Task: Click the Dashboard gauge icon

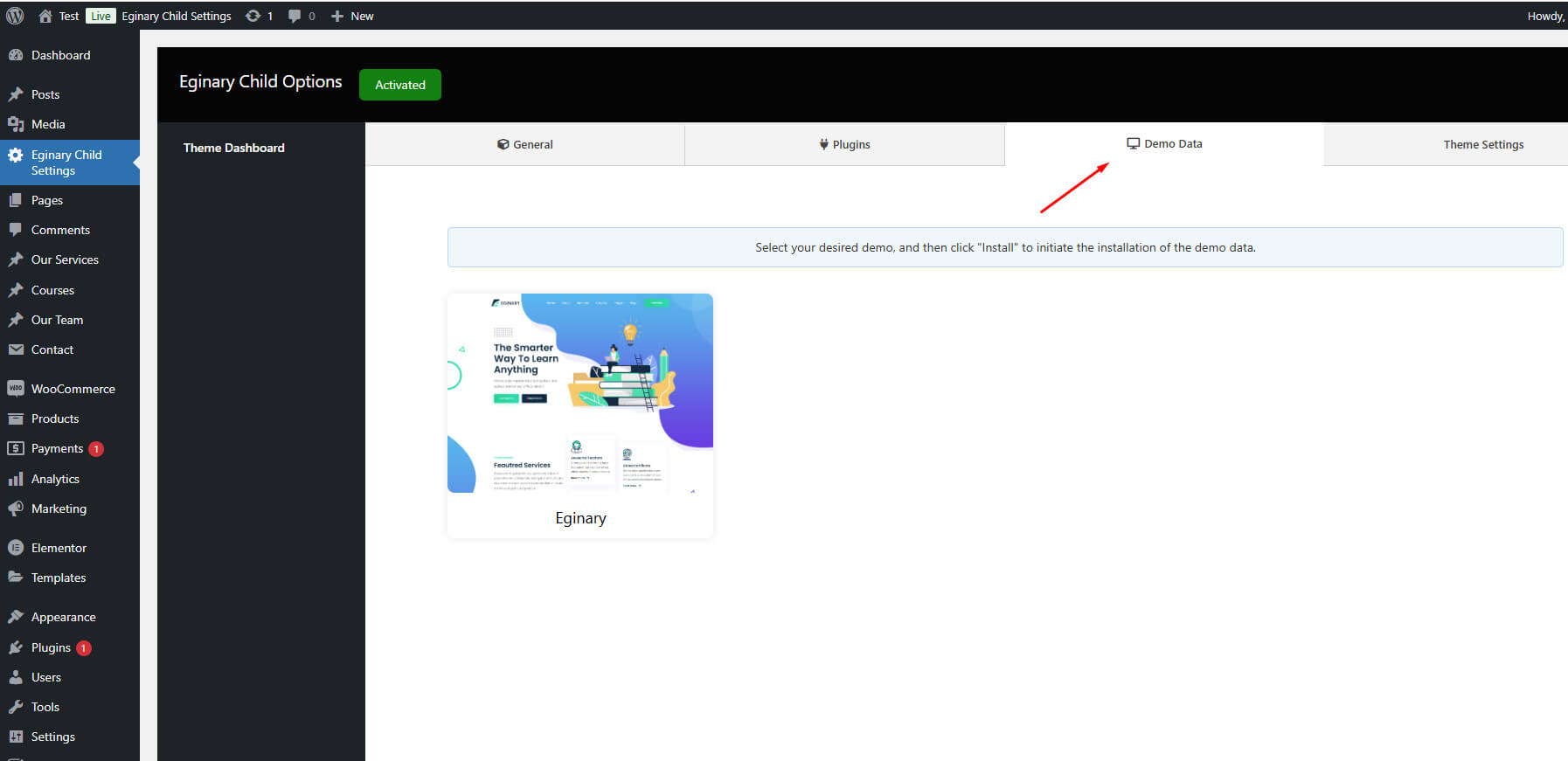Action: pyautogui.click(x=16, y=55)
